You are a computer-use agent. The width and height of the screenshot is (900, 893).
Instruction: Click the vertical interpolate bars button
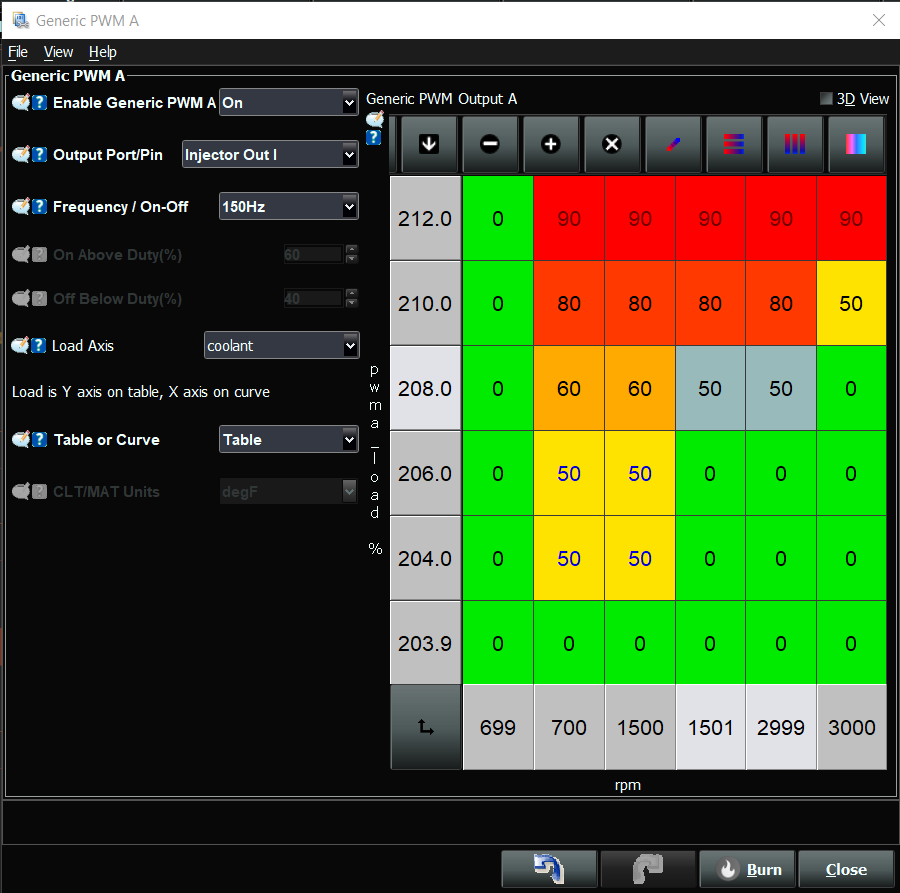(795, 144)
